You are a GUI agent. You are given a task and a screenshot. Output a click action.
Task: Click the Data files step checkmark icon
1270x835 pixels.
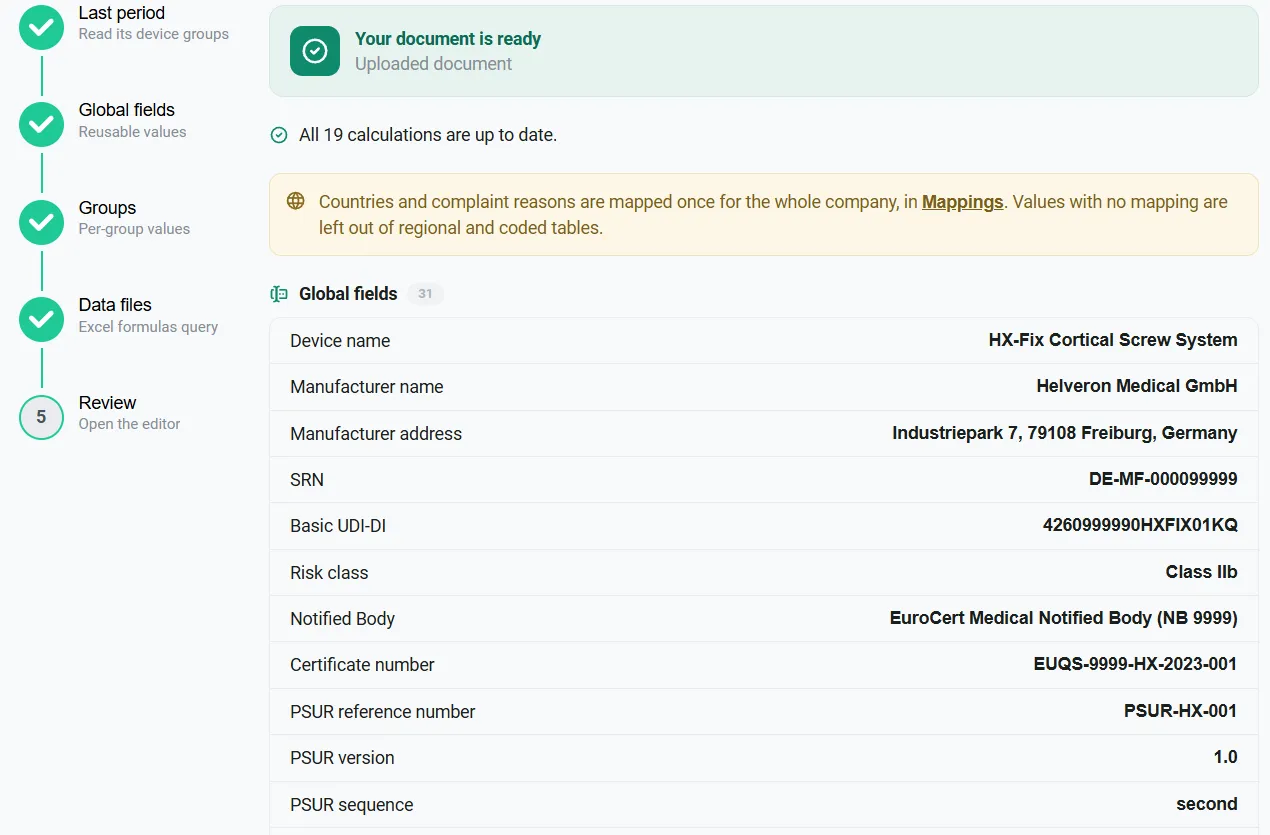point(41,319)
